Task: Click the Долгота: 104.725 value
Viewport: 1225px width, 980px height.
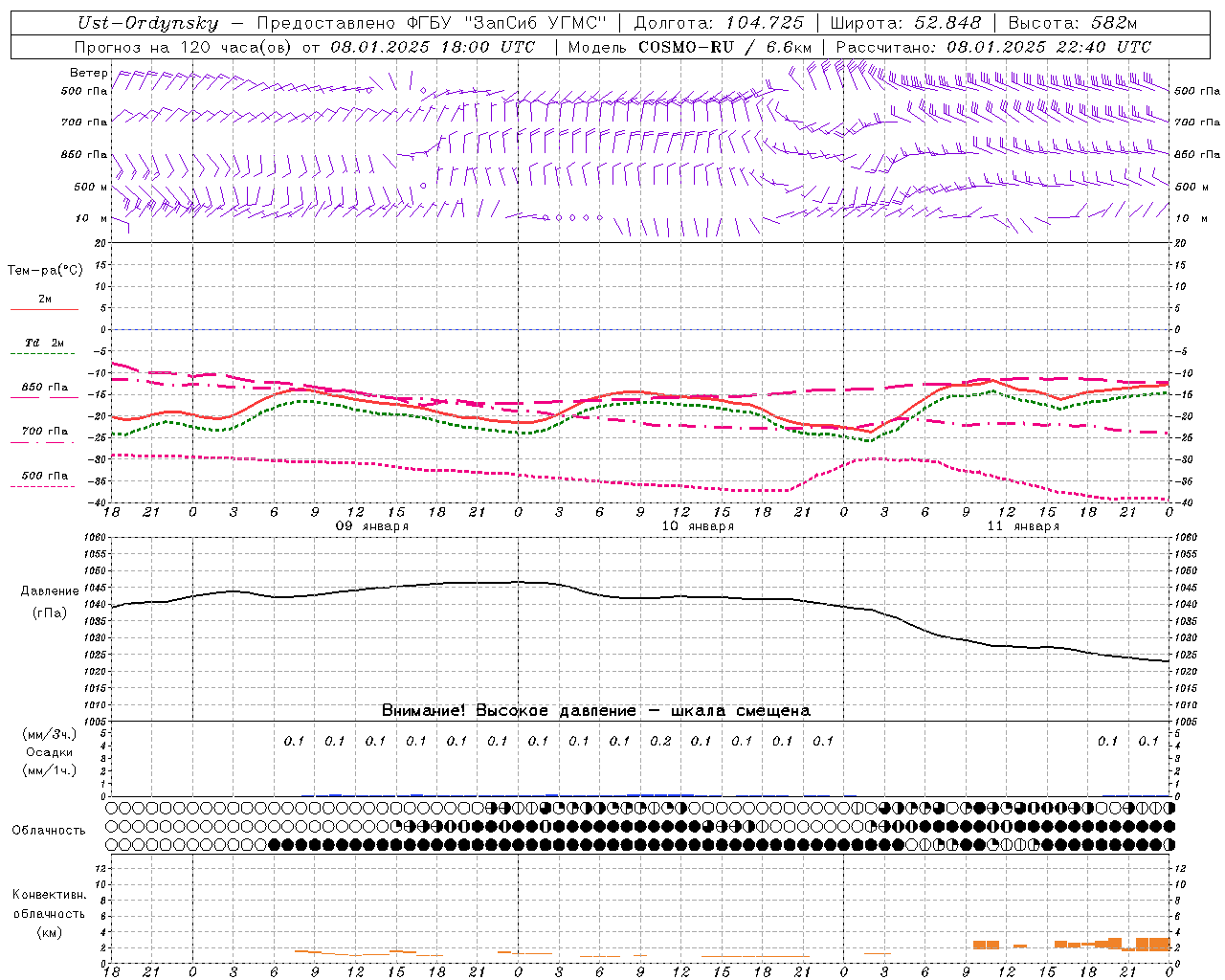Action: coord(719,23)
